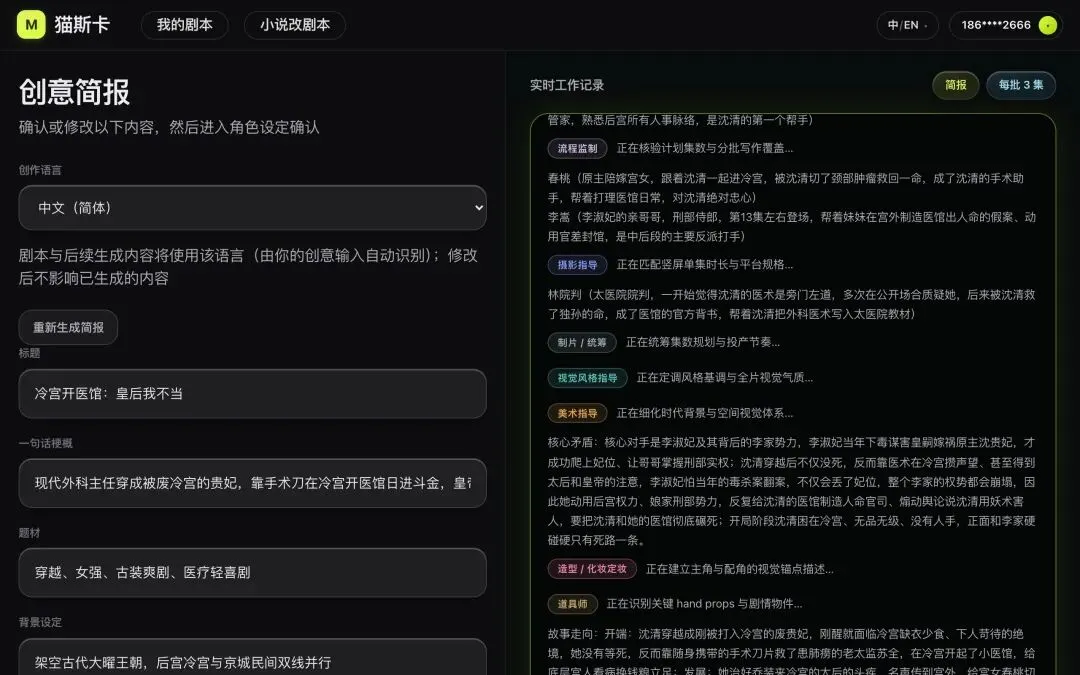Click status text 正在统筹集数规划与投产节奏
This screenshot has width=1080, height=675.
703,342
